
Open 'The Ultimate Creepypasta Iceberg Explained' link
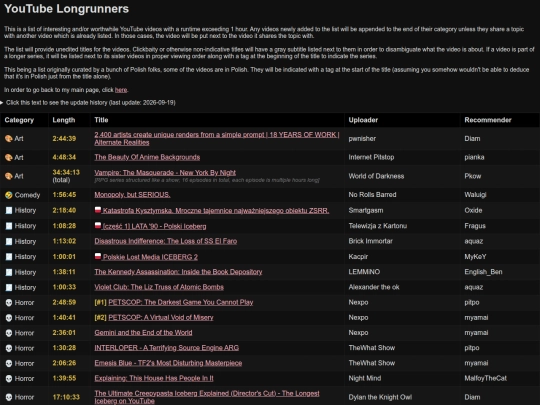[207, 397]
